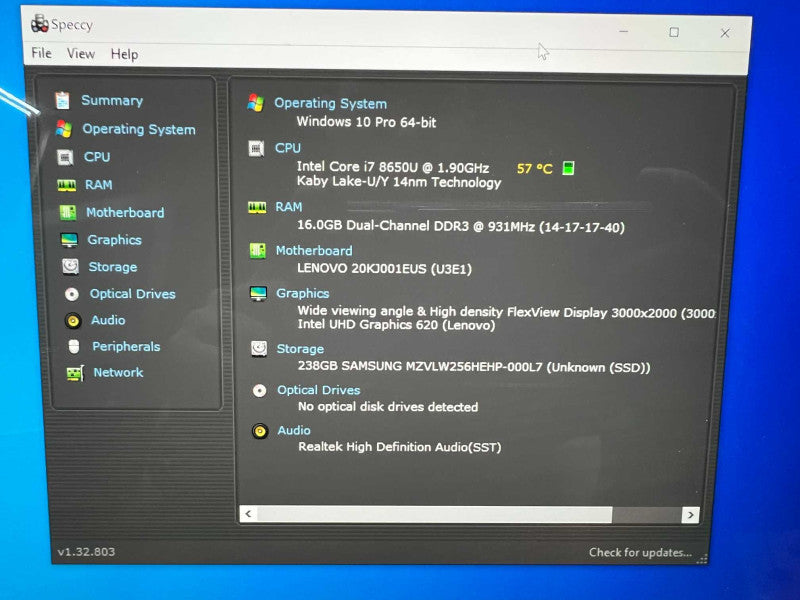
Task: View Optical Drives section from sidebar
Action: pos(132,294)
